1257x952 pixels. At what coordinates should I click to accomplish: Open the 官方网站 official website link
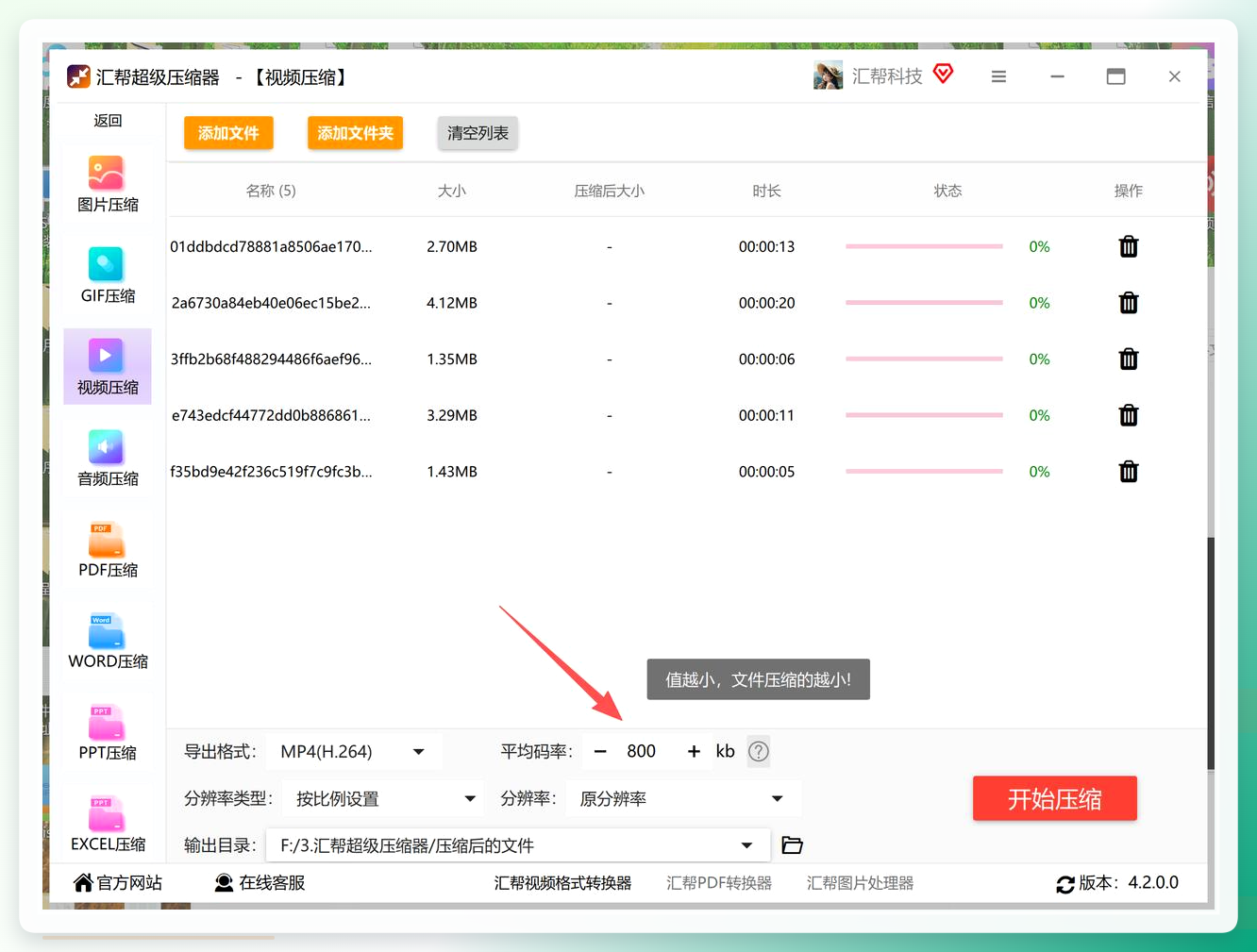[x=118, y=883]
